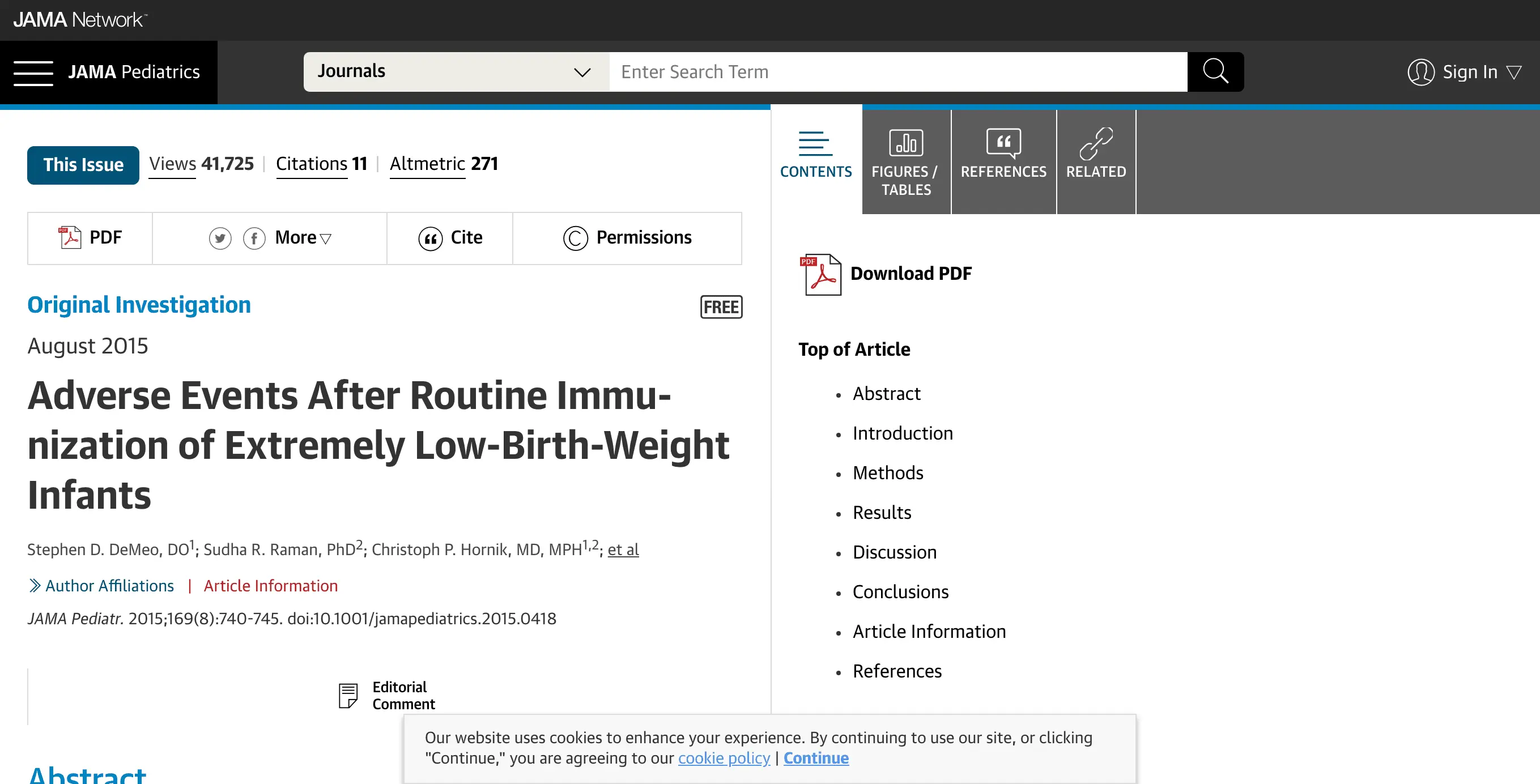This screenshot has height=784, width=1540.
Task: Expand the More sharing options
Action: [303, 238]
